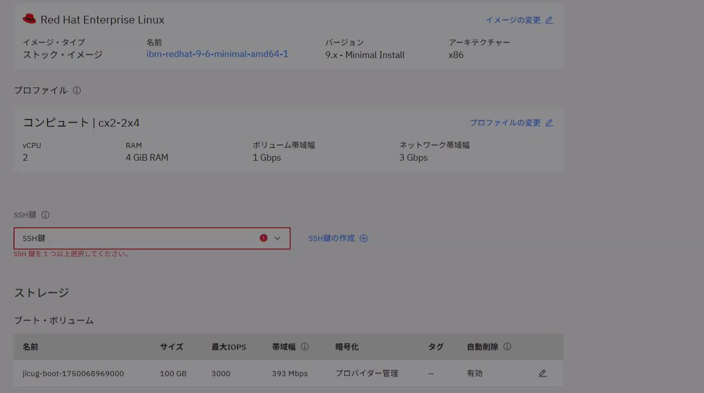The height and width of the screenshot is (393, 704).
Task: Click the イメージの変更 link
Action: click(x=513, y=20)
